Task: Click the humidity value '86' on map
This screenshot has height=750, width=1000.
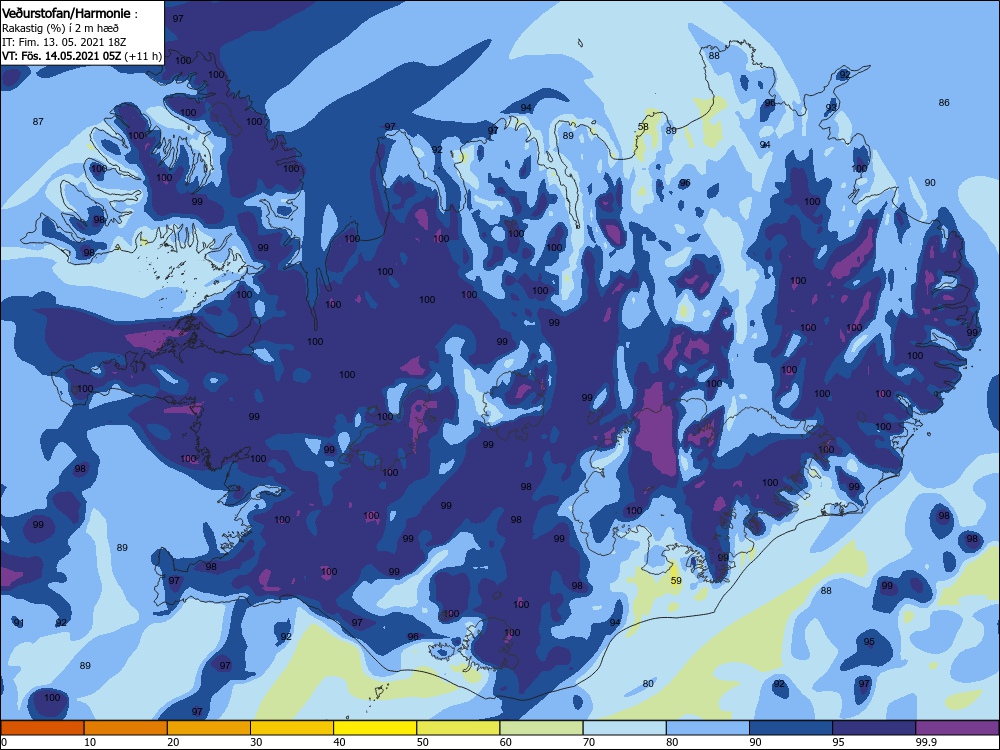Action: point(944,102)
